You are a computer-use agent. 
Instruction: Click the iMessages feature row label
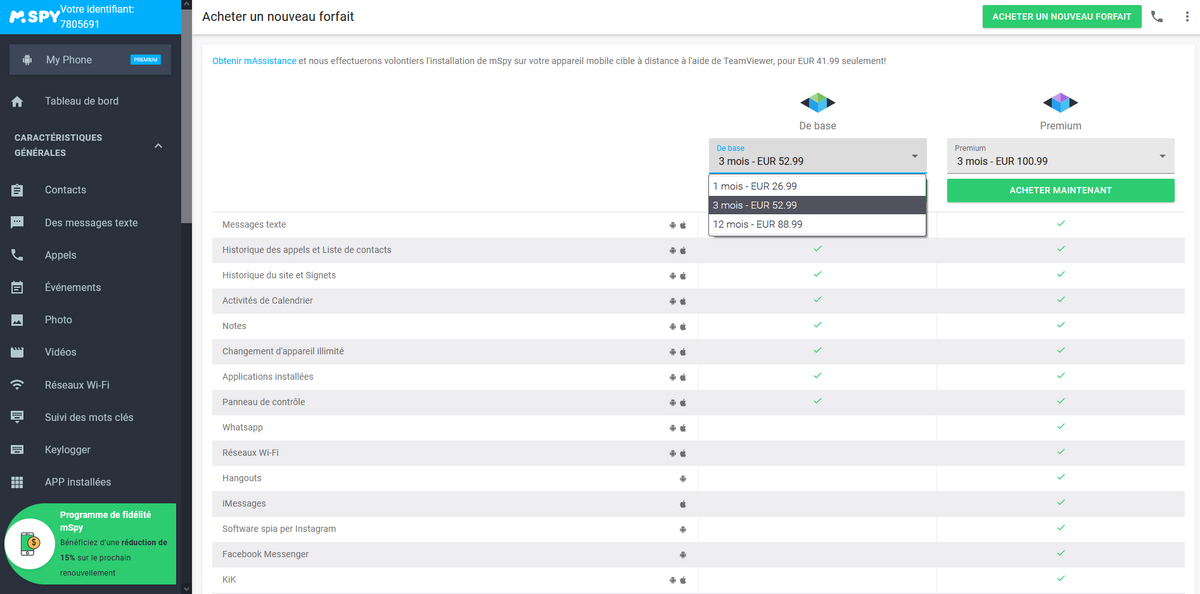[x=244, y=503]
